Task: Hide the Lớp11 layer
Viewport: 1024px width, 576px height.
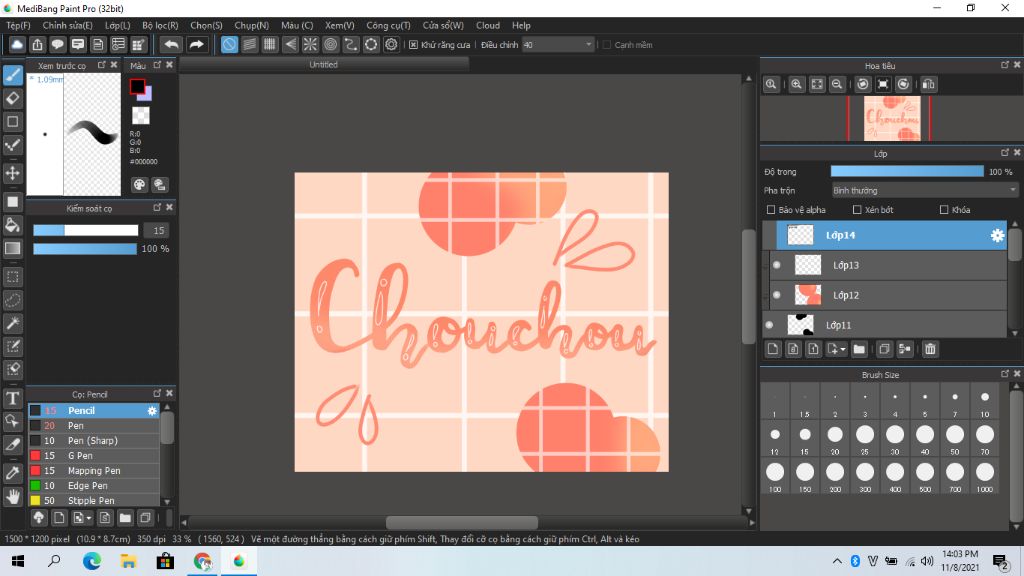Action: point(769,325)
